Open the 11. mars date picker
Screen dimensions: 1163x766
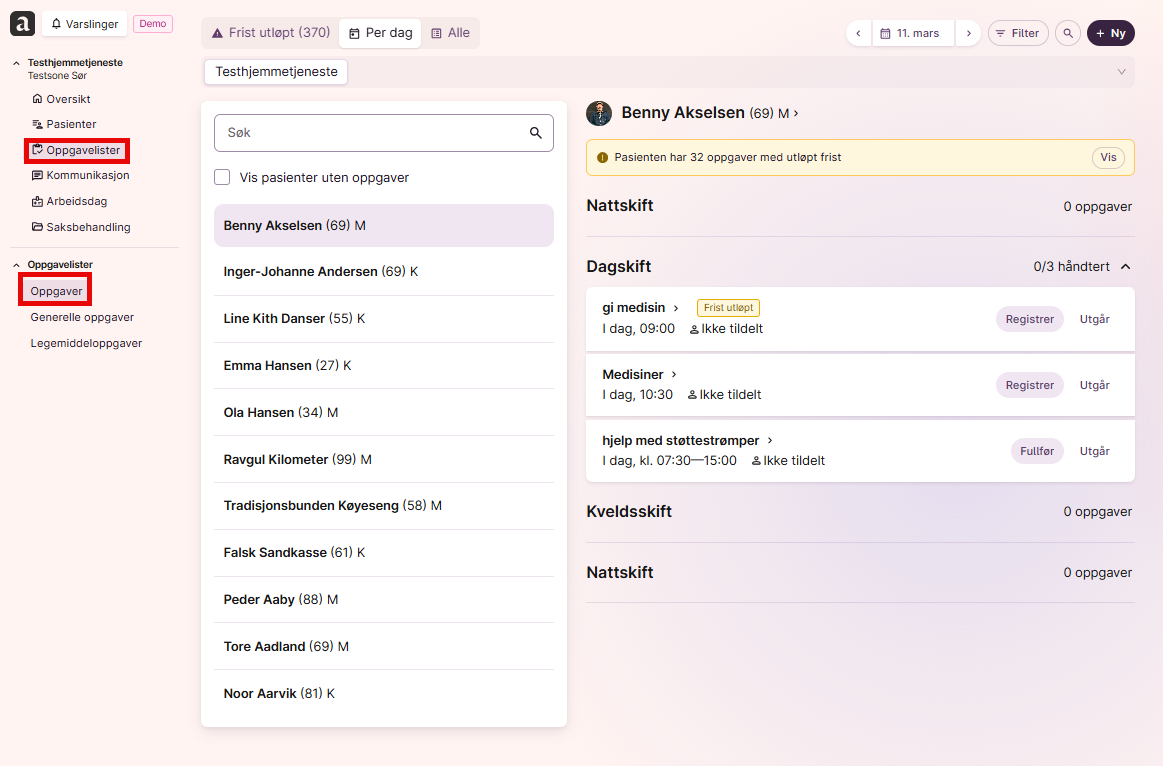point(913,33)
